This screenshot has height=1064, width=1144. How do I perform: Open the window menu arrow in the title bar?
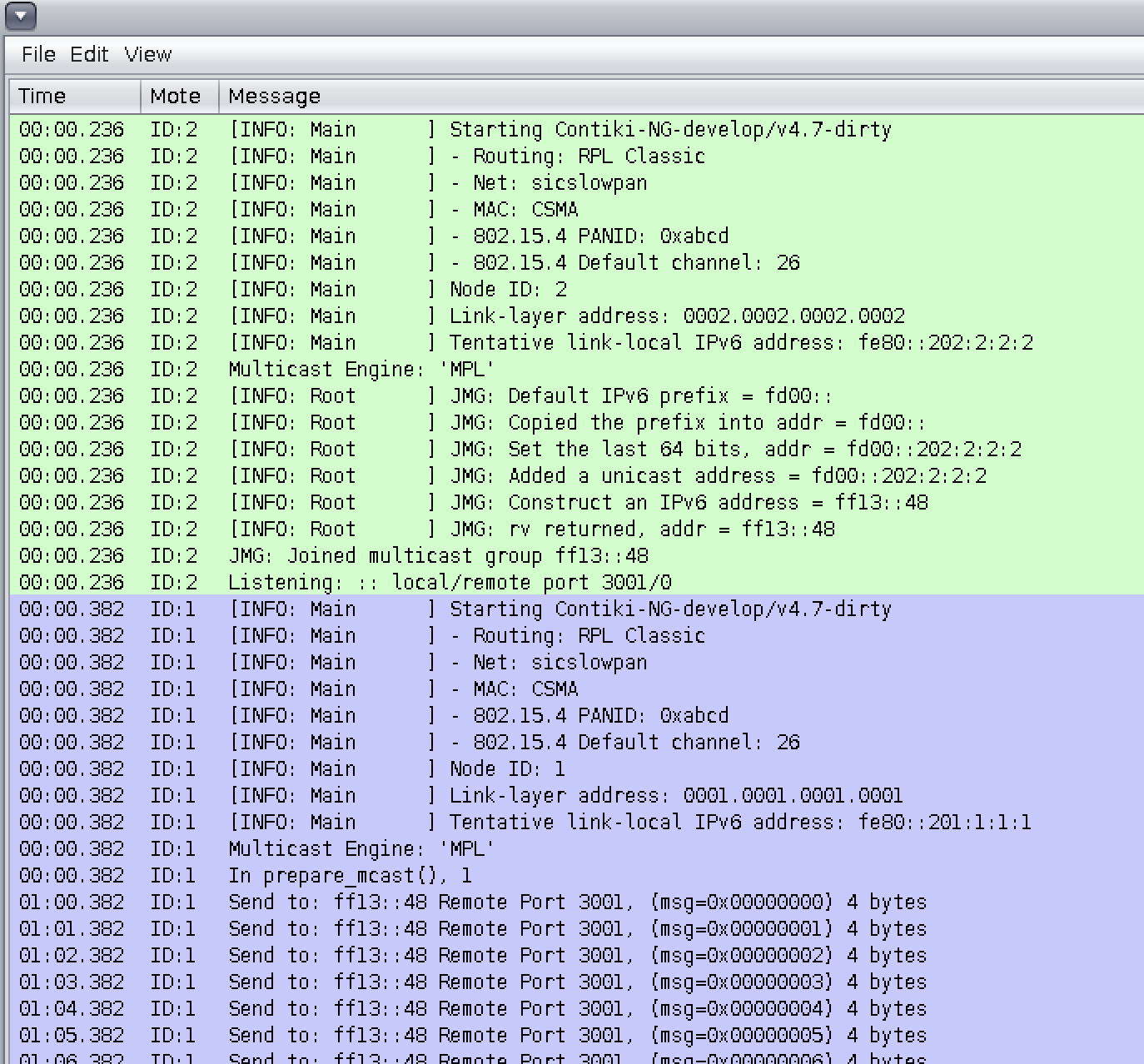pos(21,15)
